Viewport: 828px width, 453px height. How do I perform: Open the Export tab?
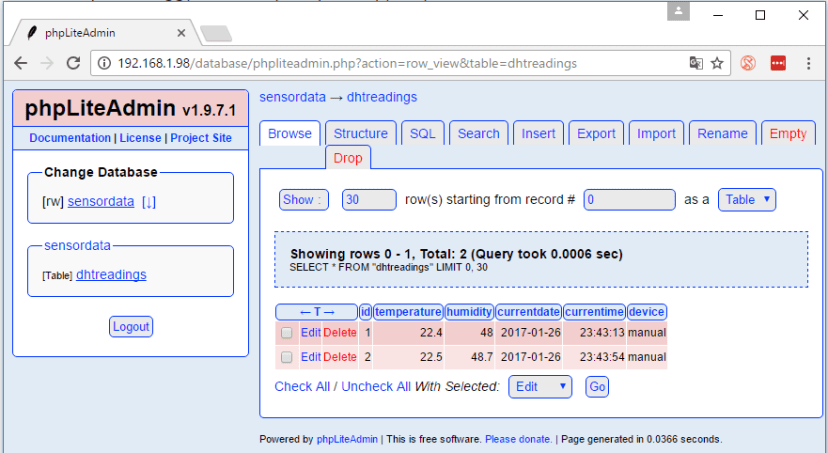coord(596,134)
